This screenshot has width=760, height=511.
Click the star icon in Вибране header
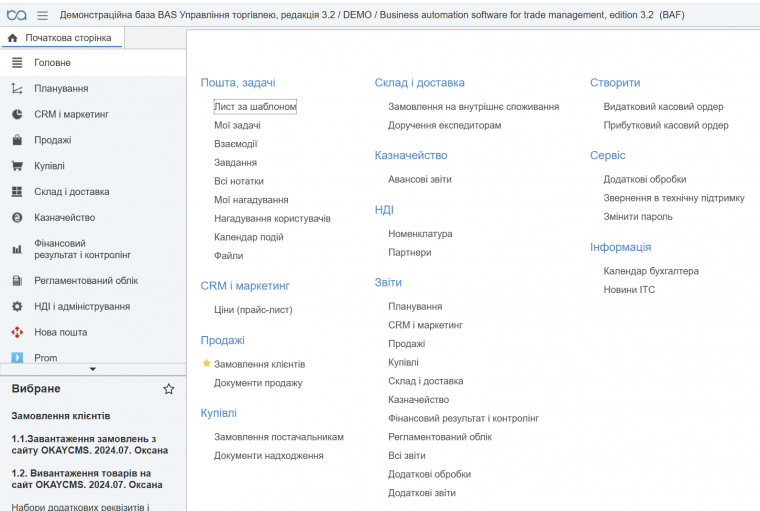[x=169, y=389]
